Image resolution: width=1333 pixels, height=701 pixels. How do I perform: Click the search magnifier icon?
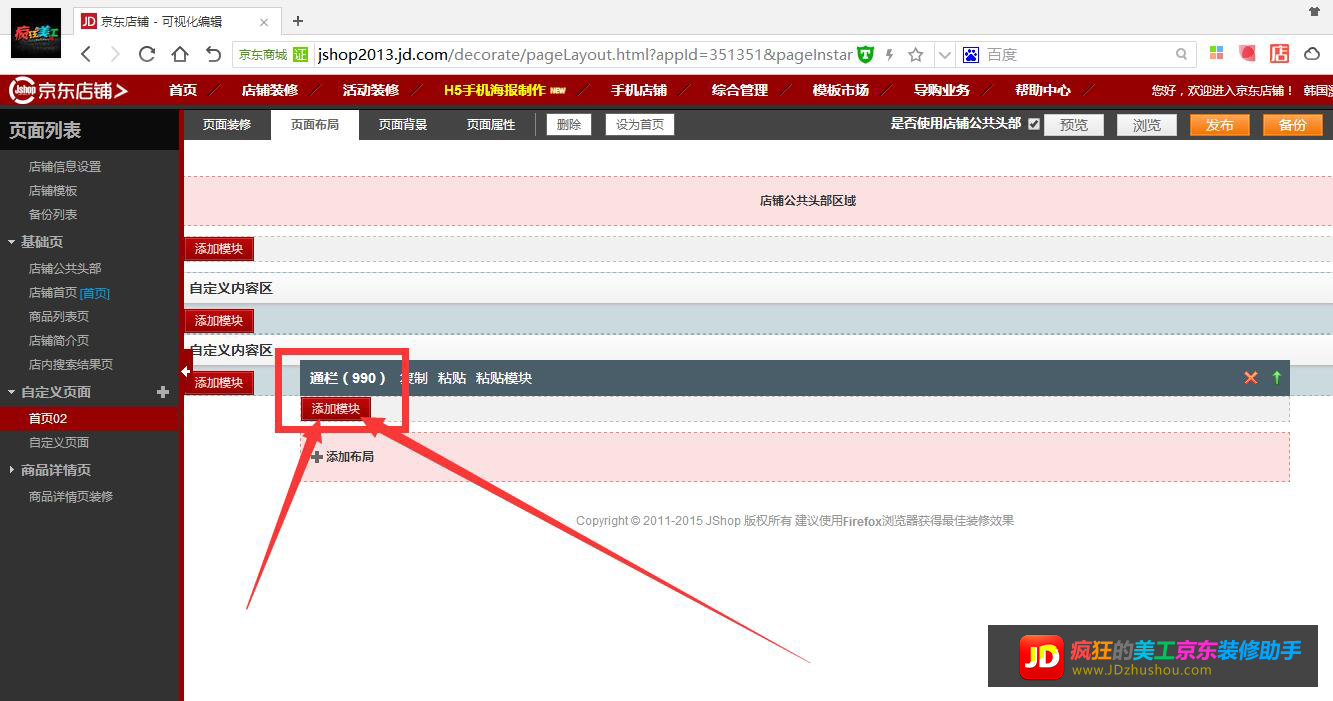click(x=1182, y=55)
